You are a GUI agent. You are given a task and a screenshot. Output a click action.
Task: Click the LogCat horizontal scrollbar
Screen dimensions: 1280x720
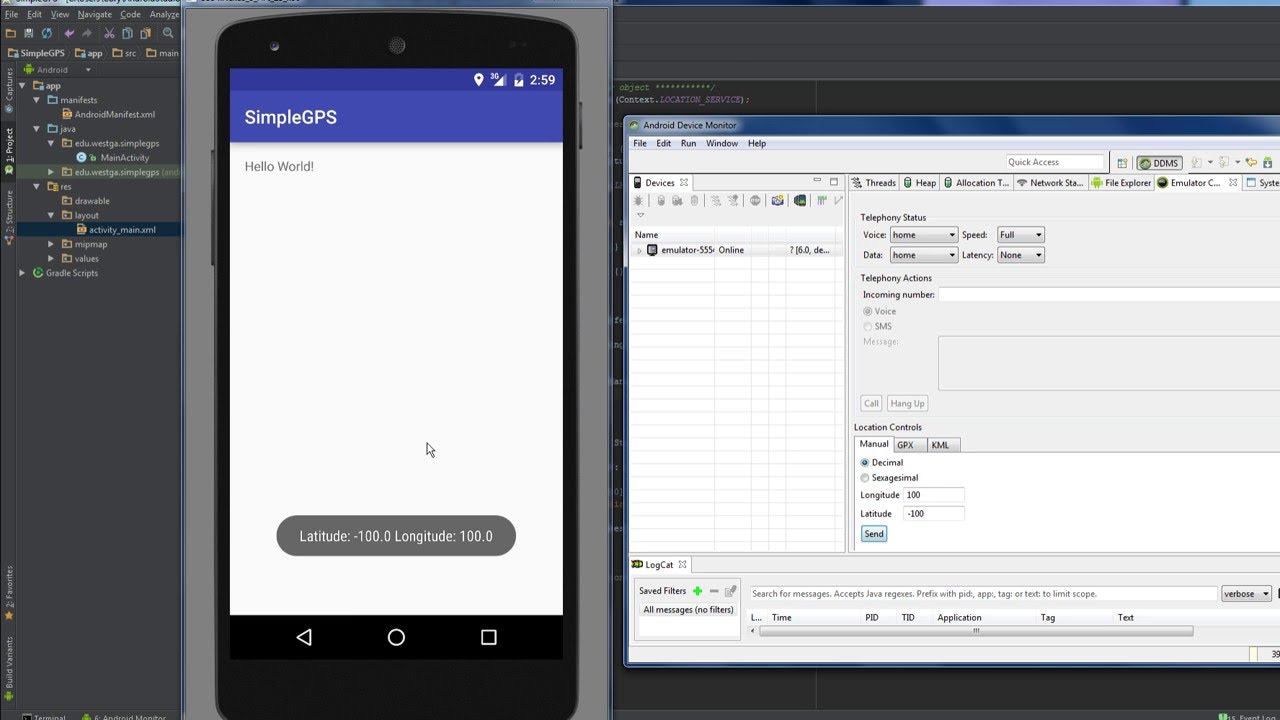pyautogui.click(x=976, y=631)
